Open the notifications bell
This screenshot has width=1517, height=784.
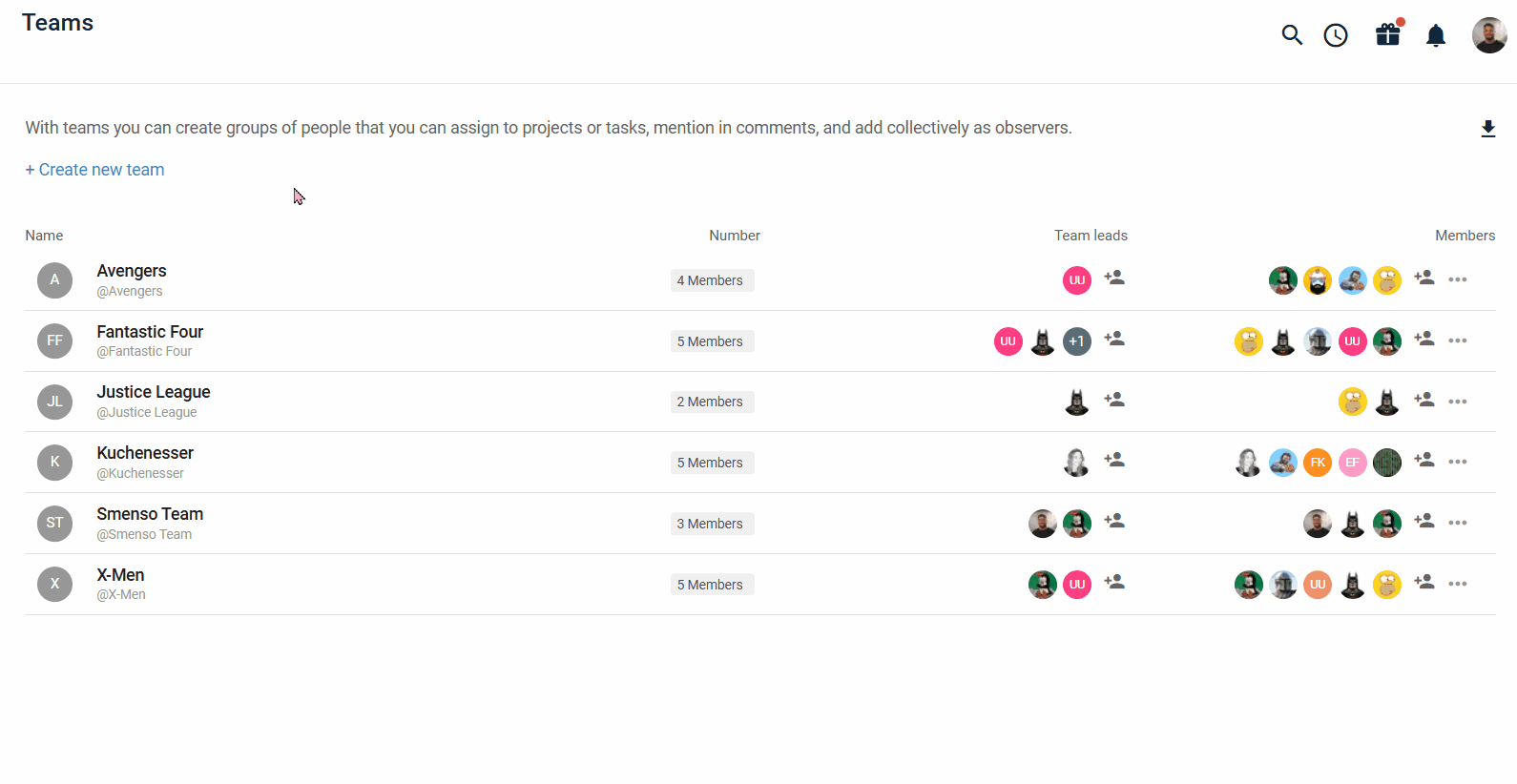[x=1435, y=36]
